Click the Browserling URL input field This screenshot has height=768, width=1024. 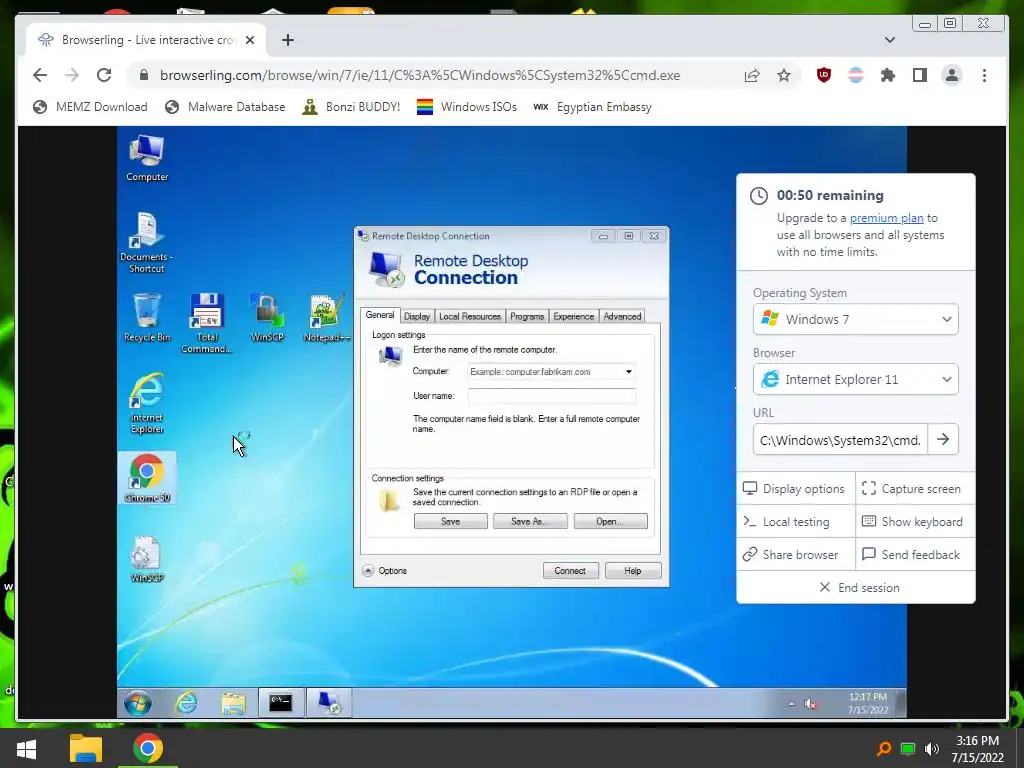coord(840,440)
